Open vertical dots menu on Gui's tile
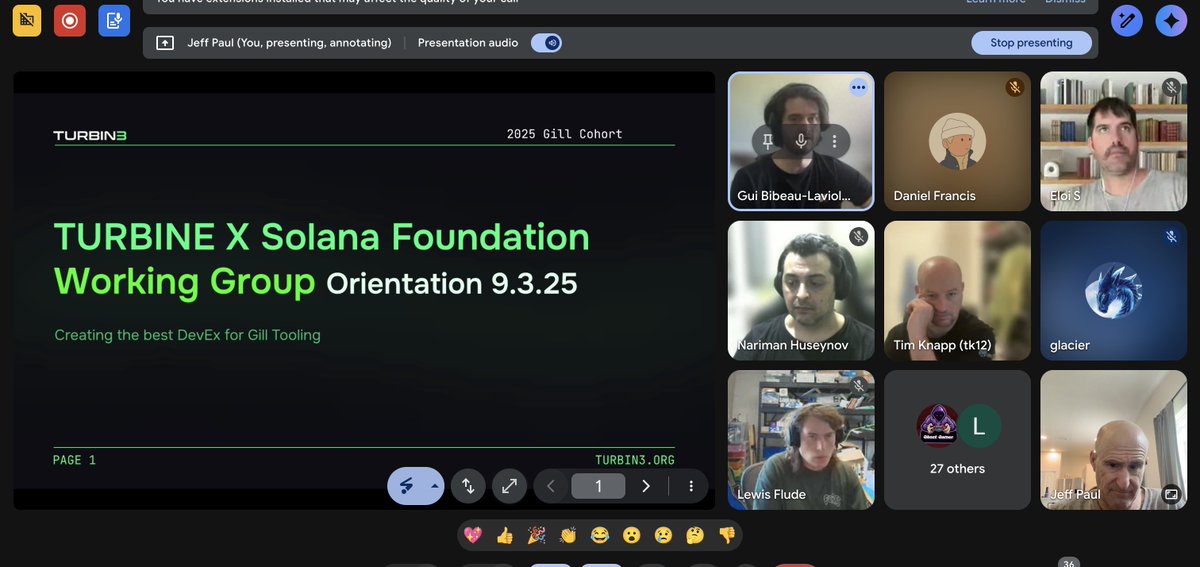The image size is (1200, 567). coord(834,141)
